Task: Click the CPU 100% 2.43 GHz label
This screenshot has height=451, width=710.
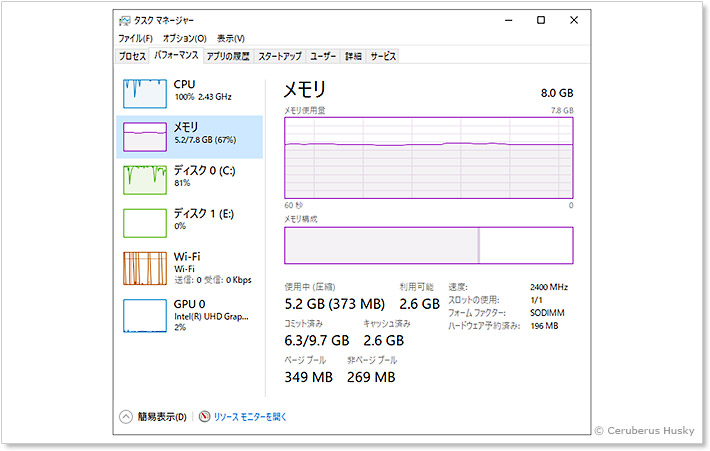Action: point(203,97)
